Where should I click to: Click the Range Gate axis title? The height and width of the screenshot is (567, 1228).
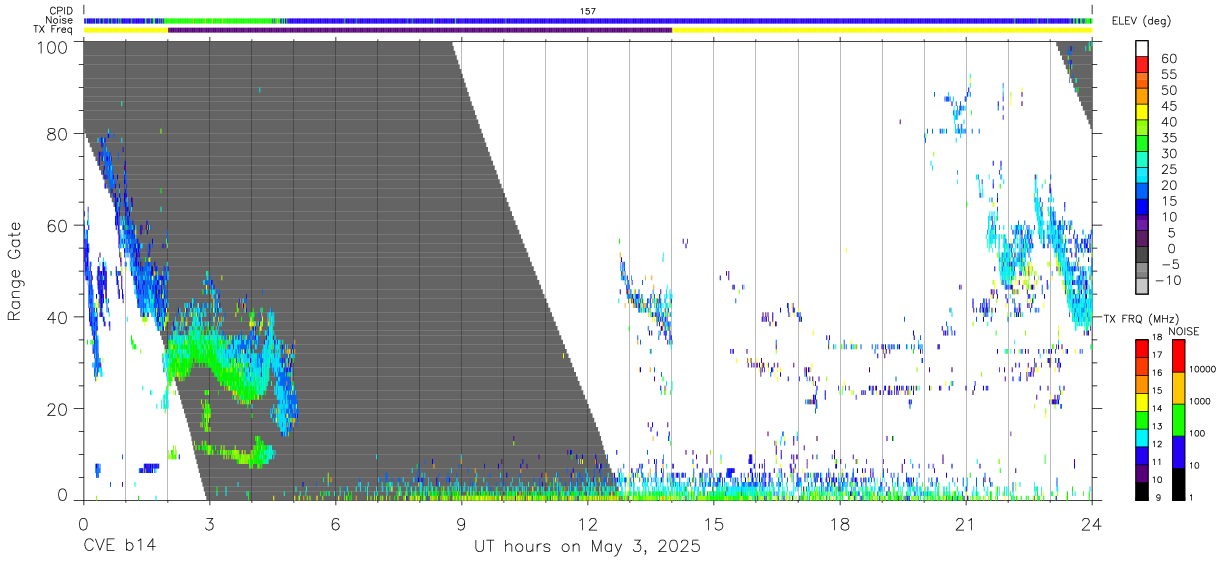pos(15,271)
